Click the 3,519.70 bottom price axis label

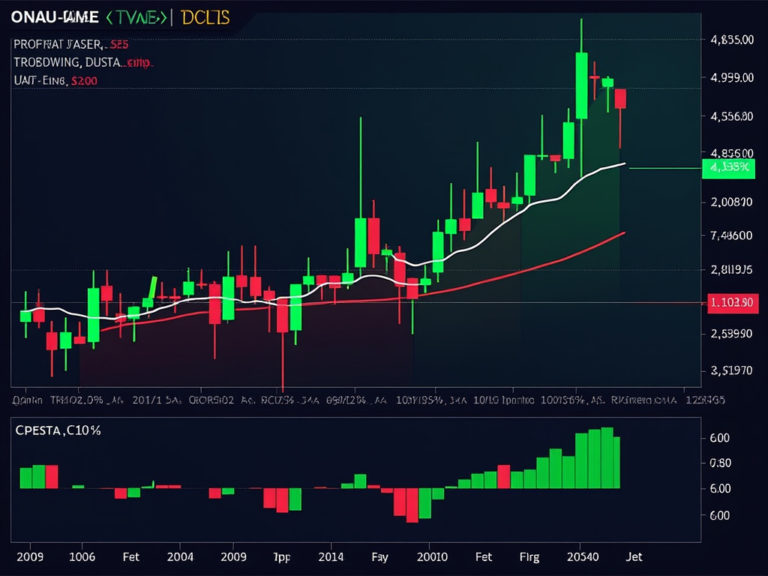pyautogui.click(x=730, y=370)
